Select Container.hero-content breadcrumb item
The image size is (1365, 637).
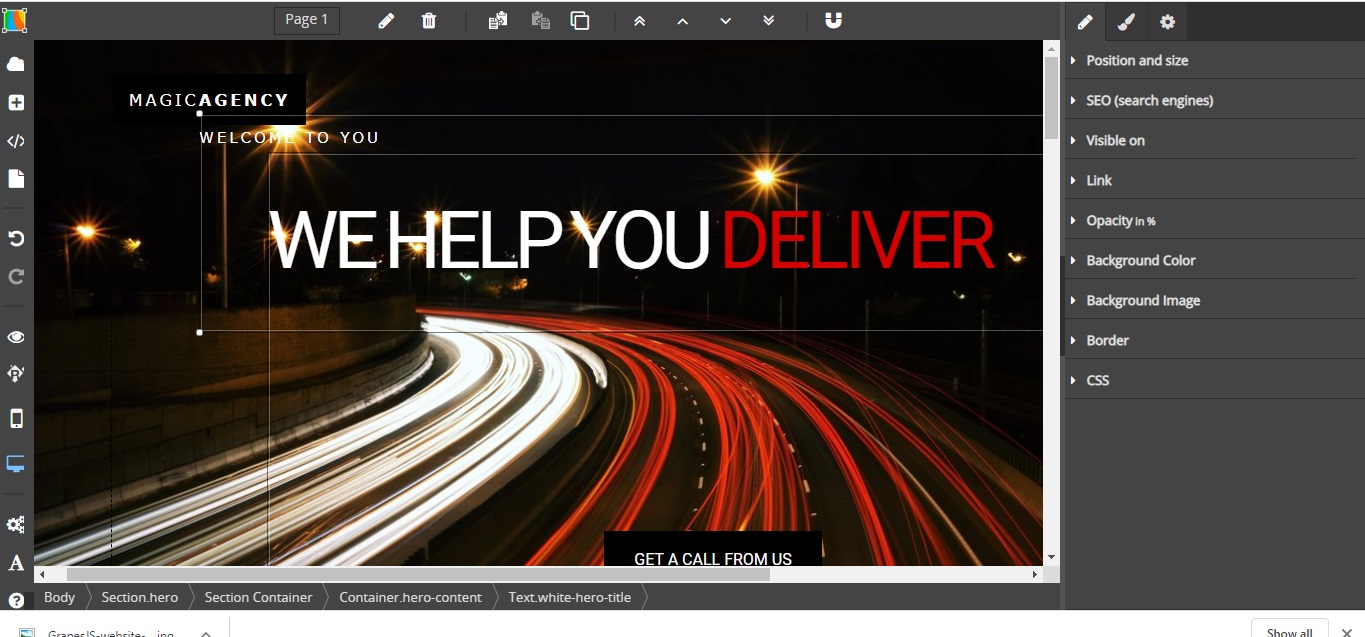[x=410, y=597]
